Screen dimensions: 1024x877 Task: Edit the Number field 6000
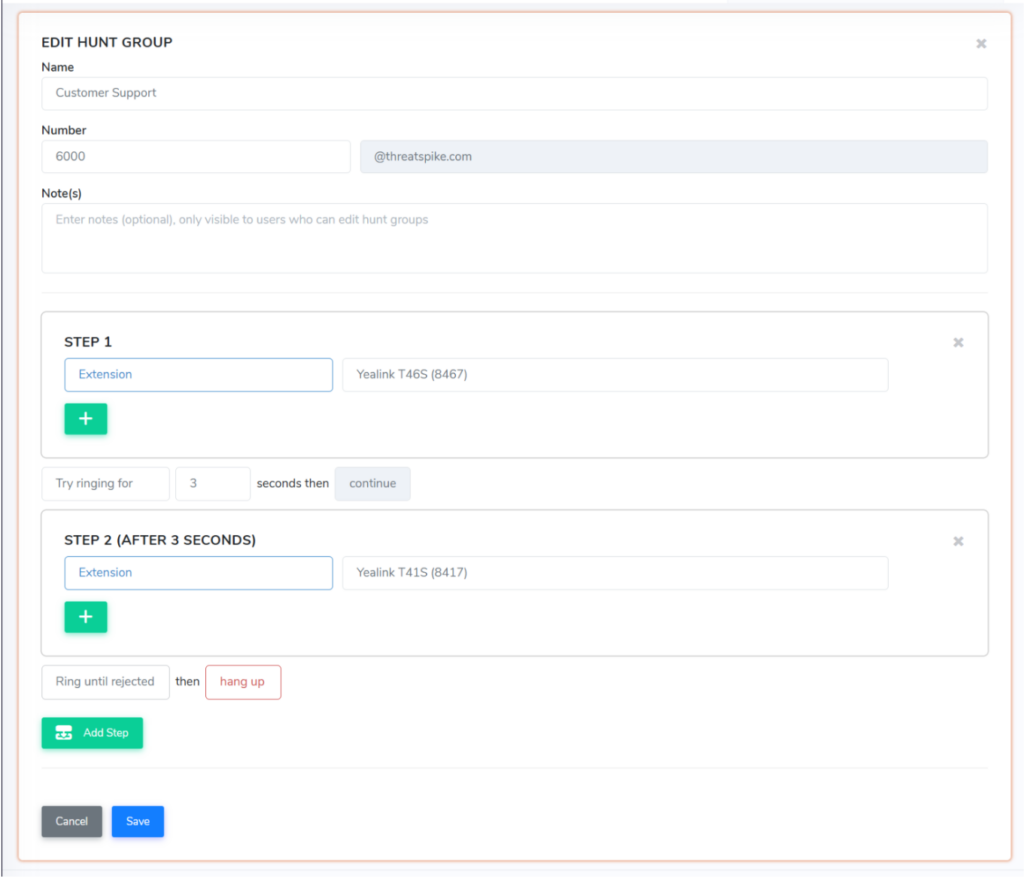196,157
